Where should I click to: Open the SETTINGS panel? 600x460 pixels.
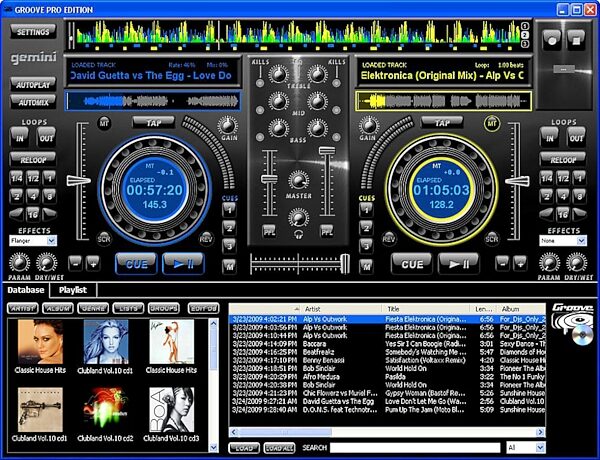[33, 32]
